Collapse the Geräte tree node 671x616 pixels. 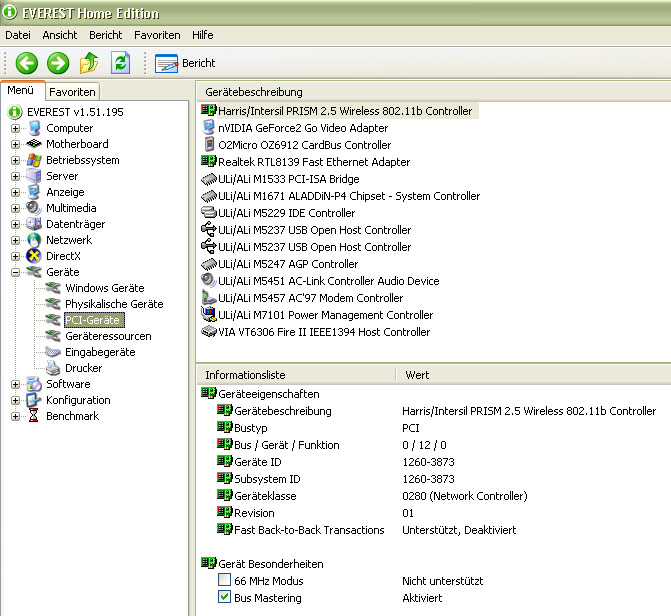coord(15,273)
